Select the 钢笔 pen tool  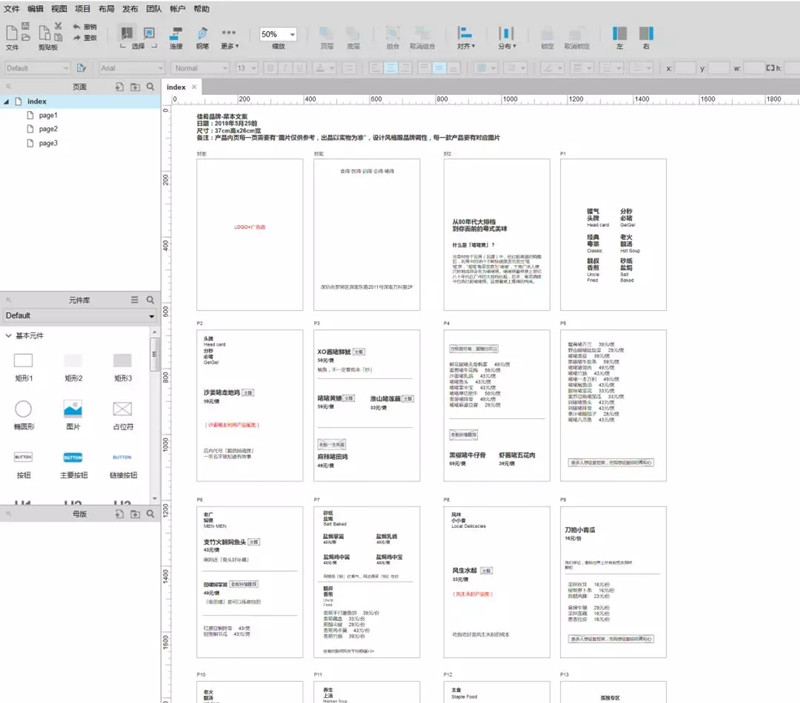point(202,36)
